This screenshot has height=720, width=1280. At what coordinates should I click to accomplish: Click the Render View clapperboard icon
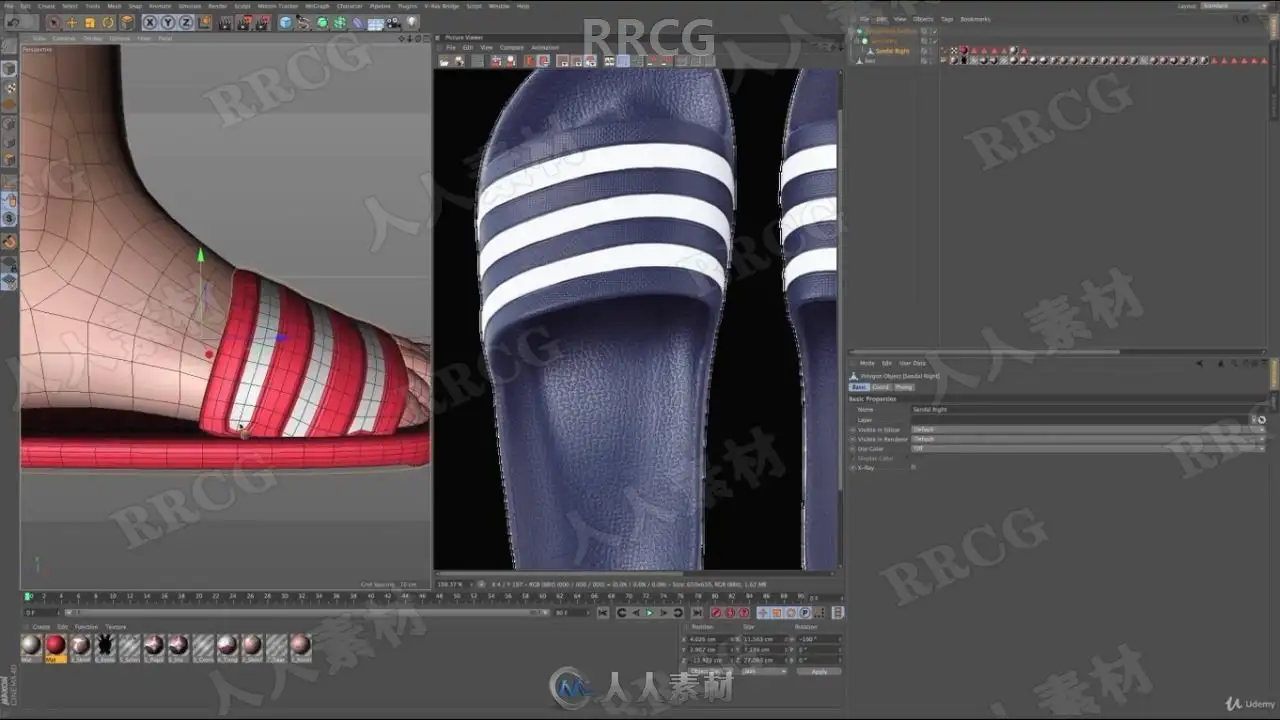pyautogui.click(x=226, y=22)
